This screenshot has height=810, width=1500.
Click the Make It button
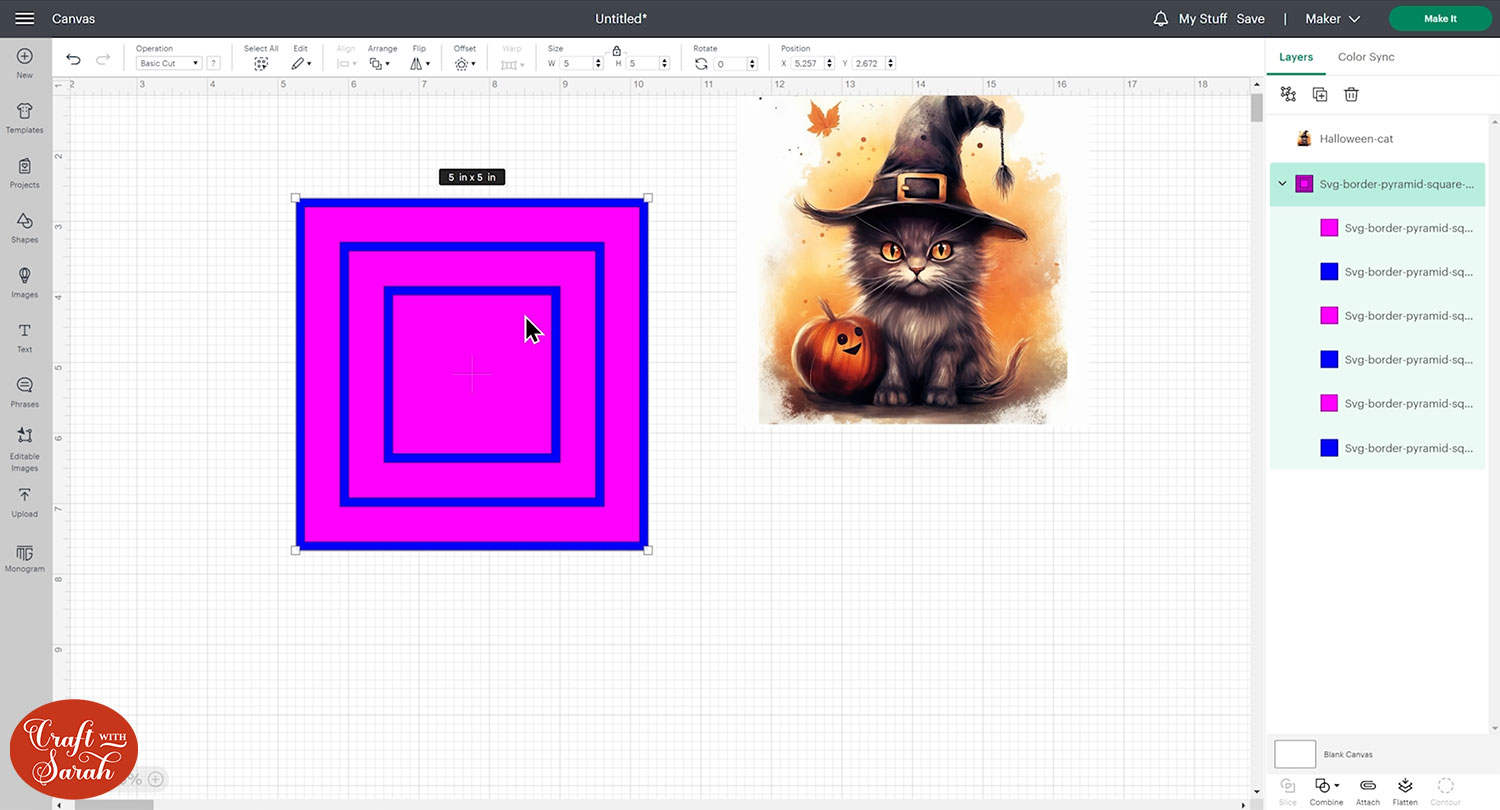click(1440, 19)
